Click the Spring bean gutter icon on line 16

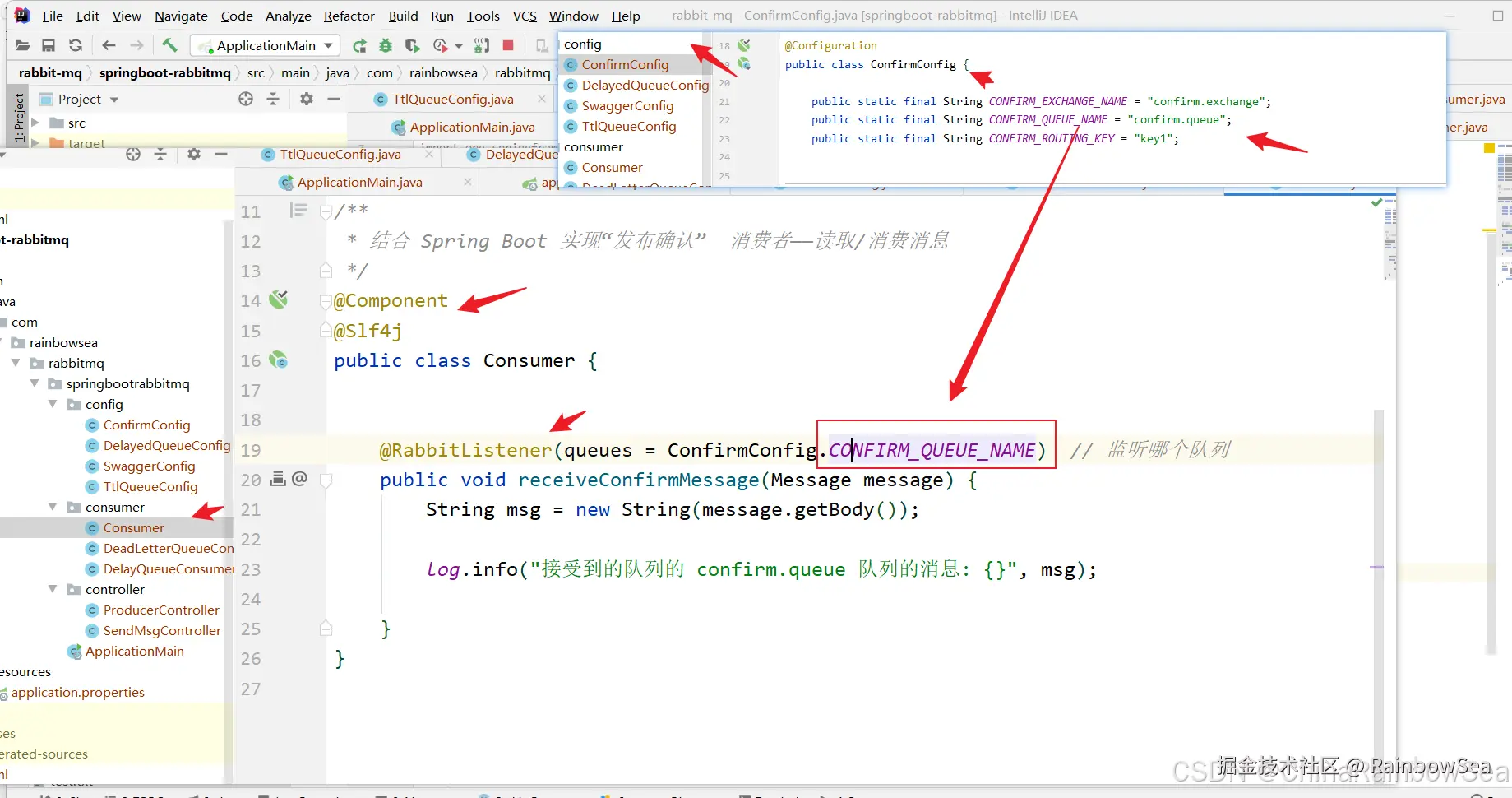coord(279,360)
